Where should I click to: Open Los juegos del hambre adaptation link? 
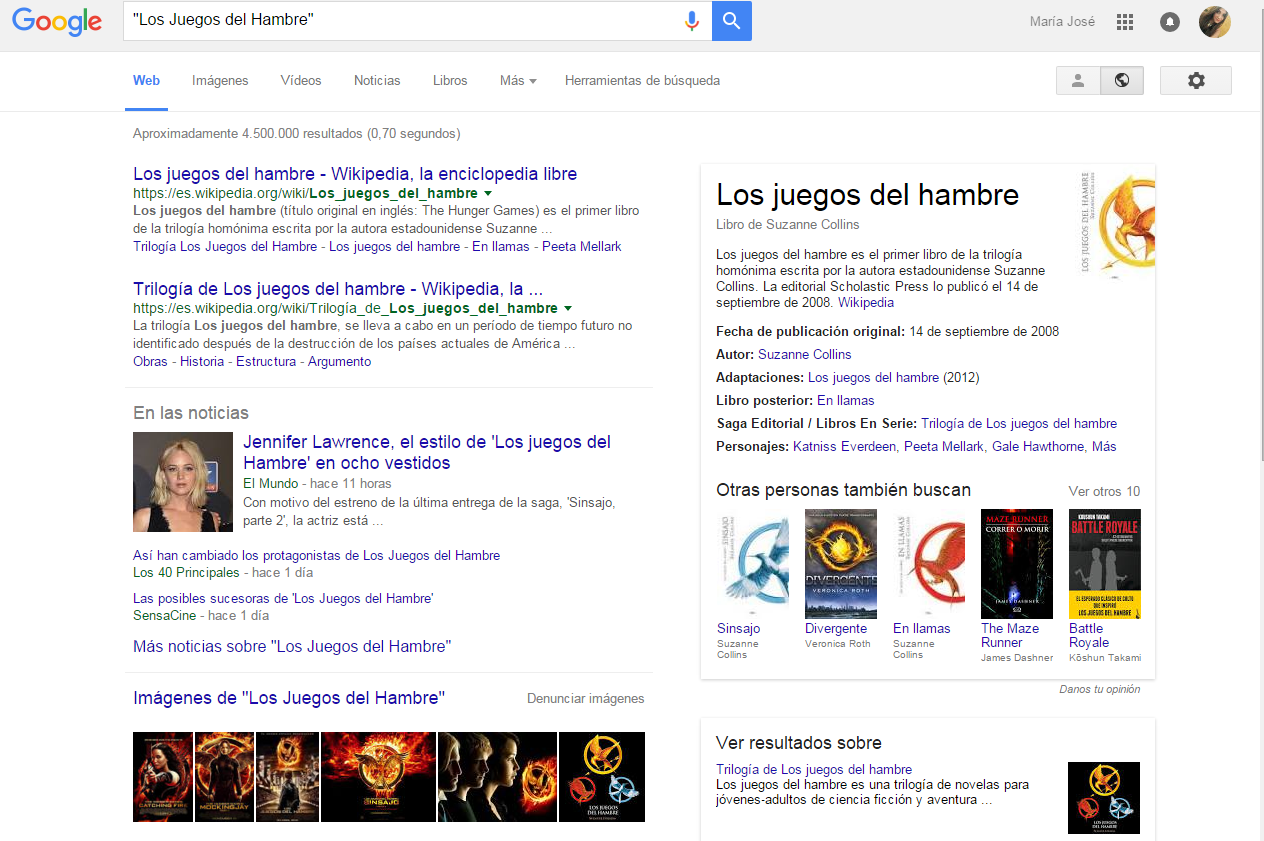873,378
